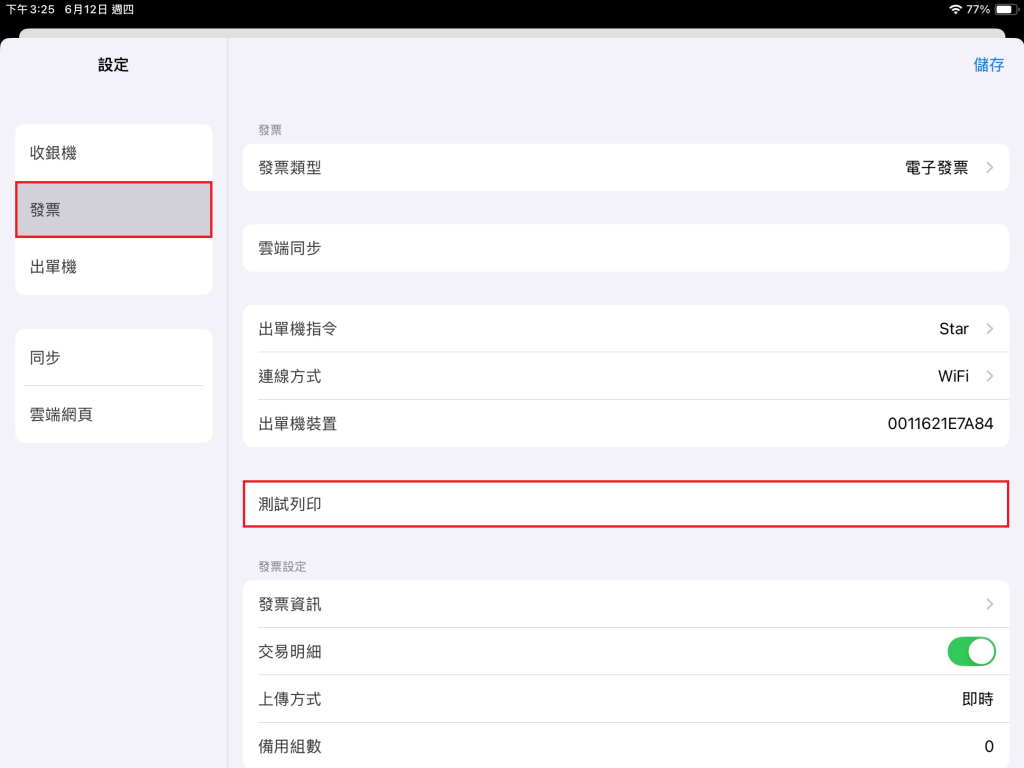Tap the chevron next to WiFi
1024x768 pixels.
(x=990, y=376)
